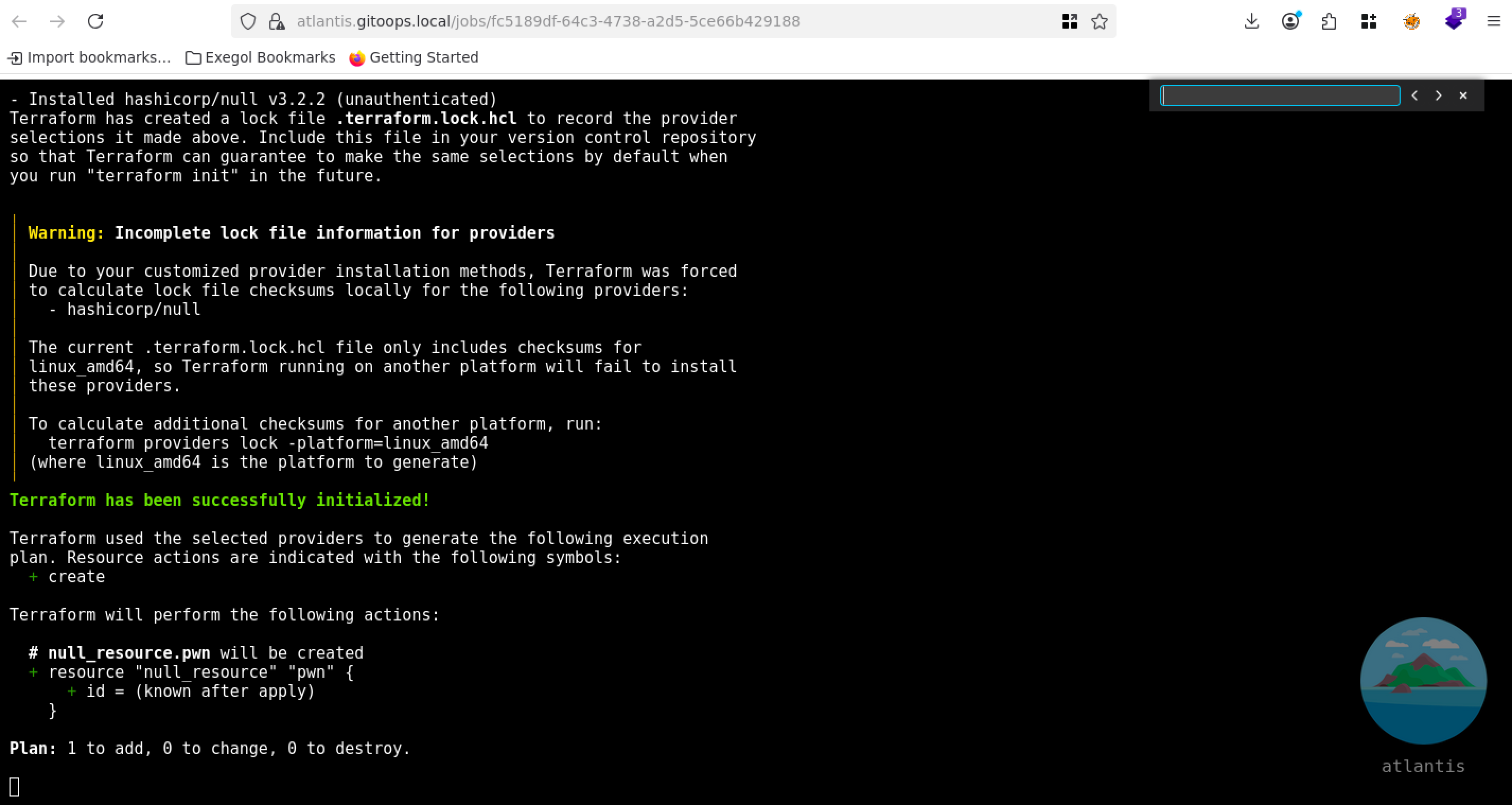Screen dimensions: 1512x805
Task: Open the Extensions puzzle icon
Action: [x=1329, y=22]
